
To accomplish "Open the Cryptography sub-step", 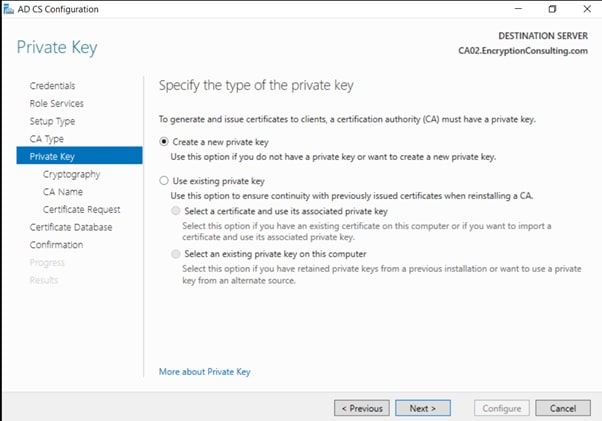I will [71, 174].
